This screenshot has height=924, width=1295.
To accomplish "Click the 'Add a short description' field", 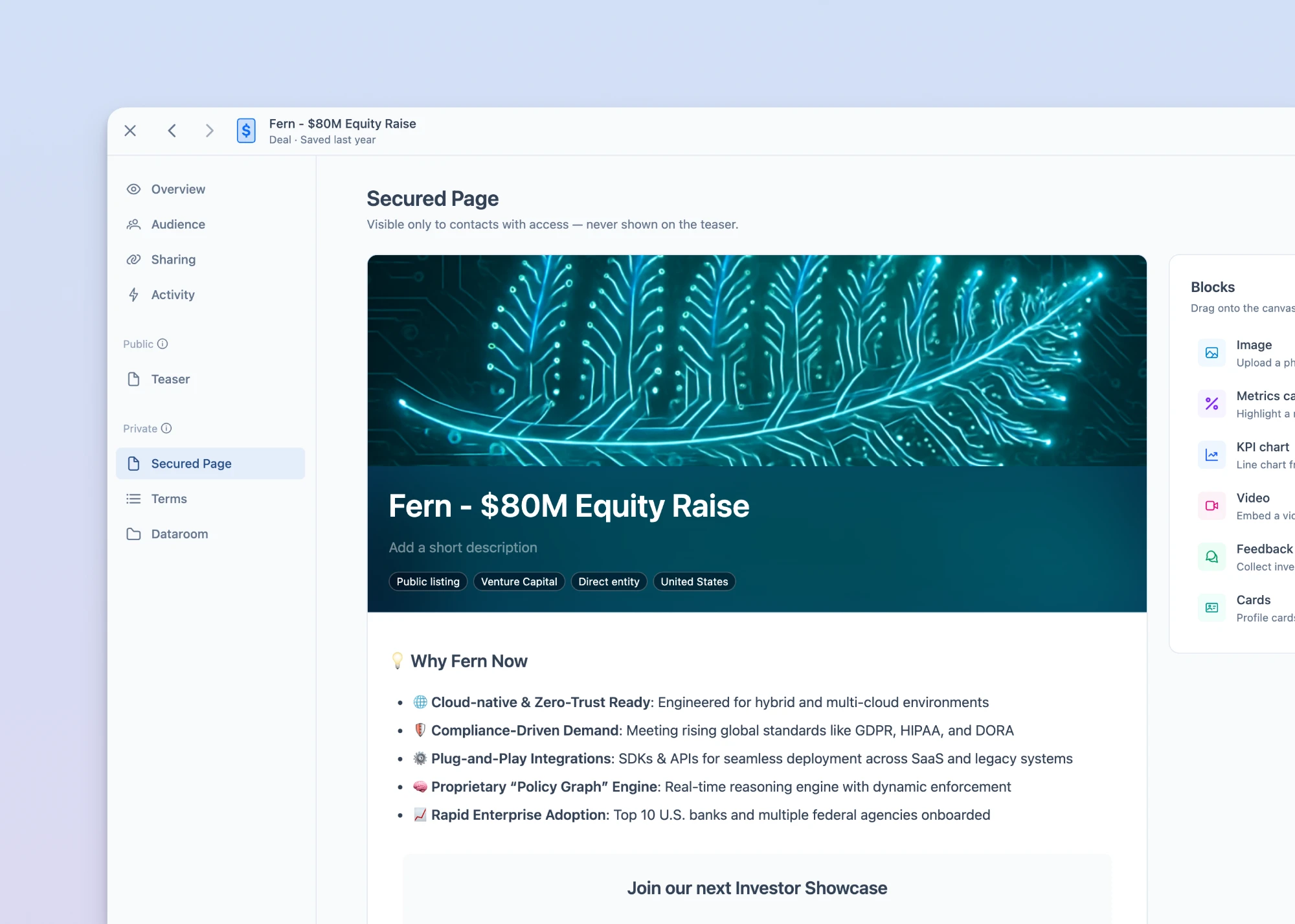I will (x=463, y=548).
